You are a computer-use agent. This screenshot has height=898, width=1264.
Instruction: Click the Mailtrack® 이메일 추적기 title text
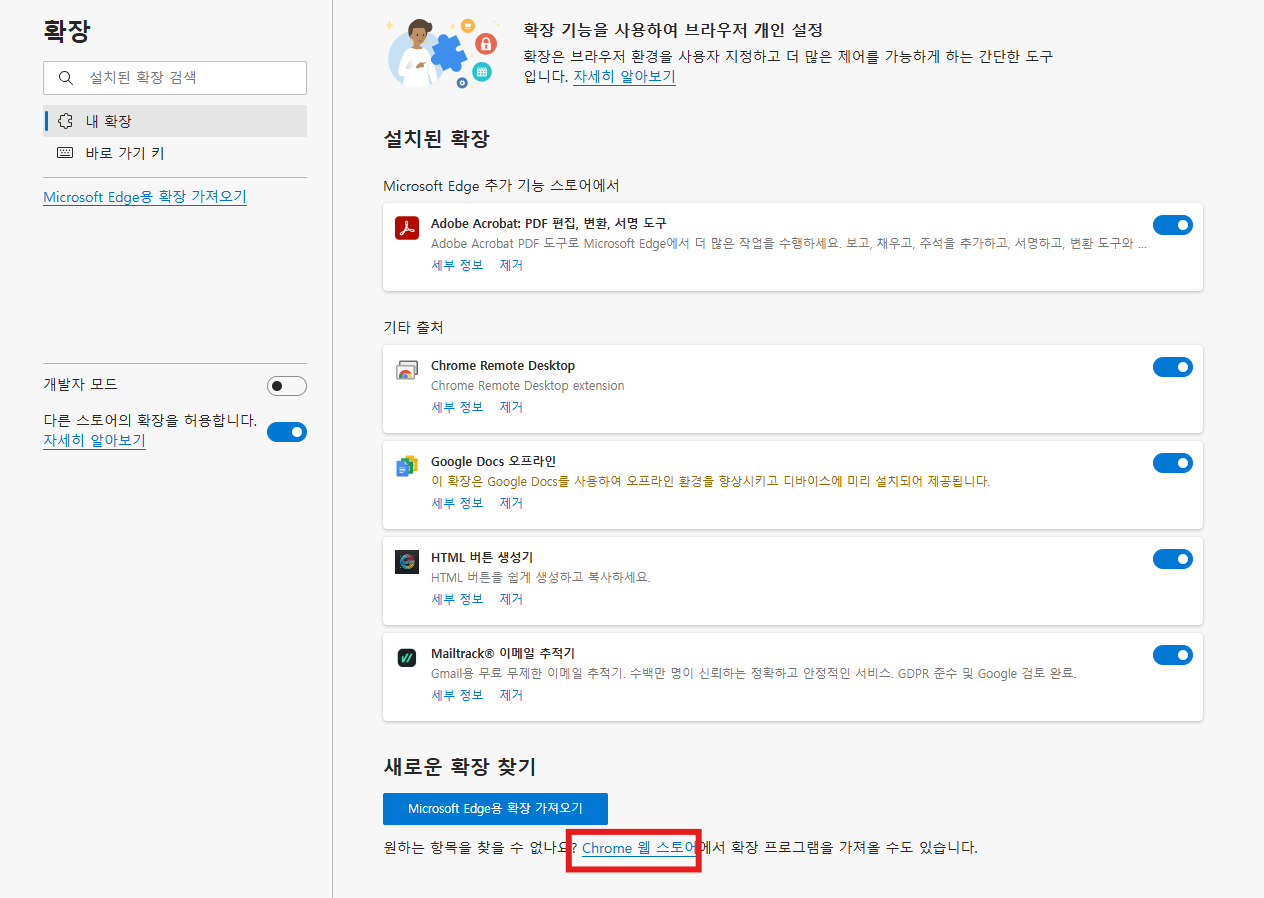point(503,653)
